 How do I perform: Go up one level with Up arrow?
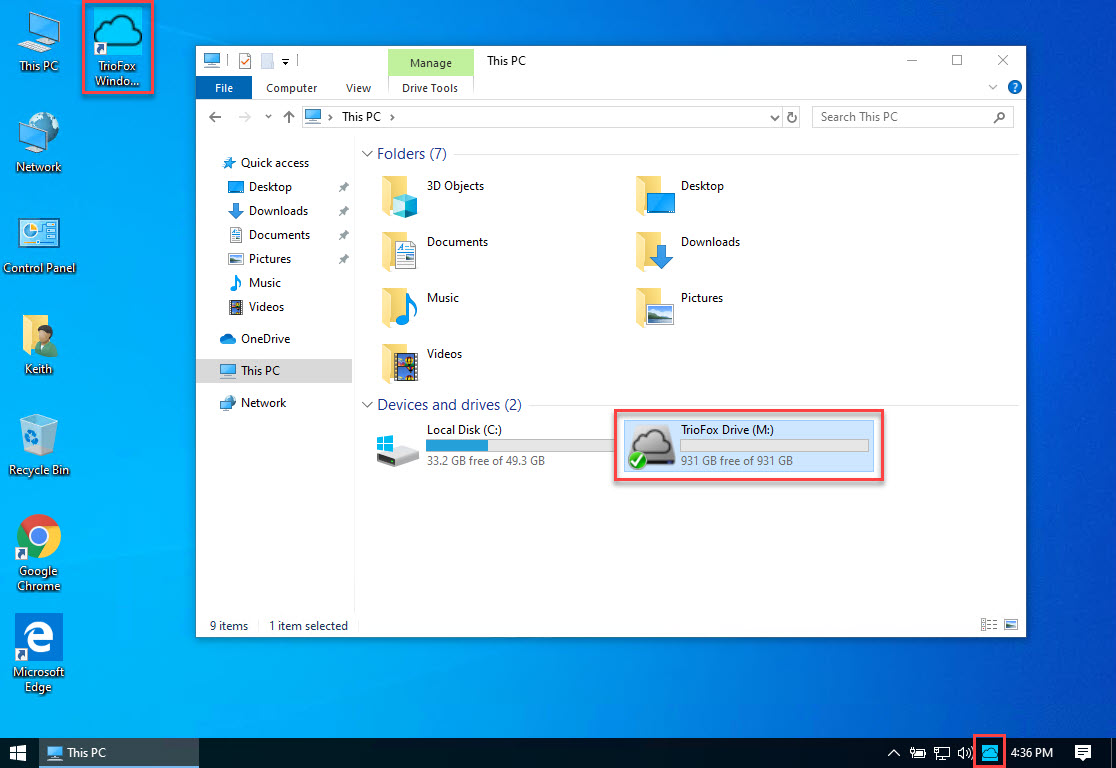coord(288,117)
